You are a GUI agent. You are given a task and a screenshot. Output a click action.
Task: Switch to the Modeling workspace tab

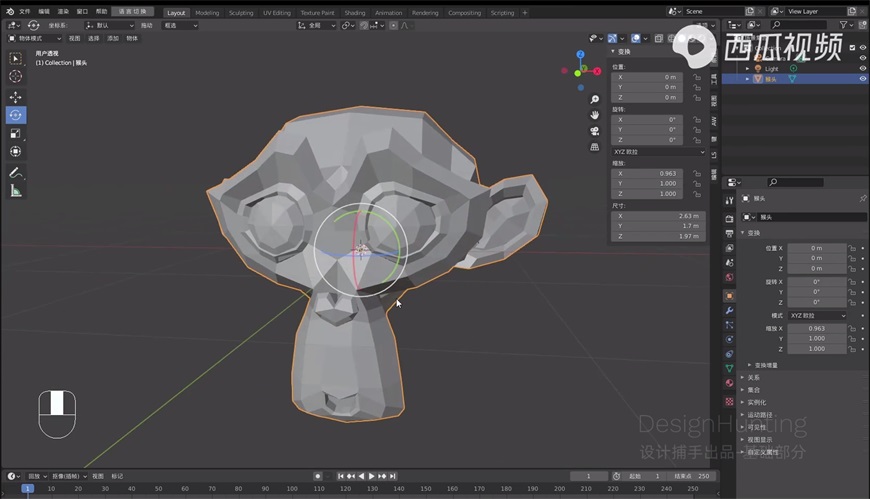[x=207, y=13]
